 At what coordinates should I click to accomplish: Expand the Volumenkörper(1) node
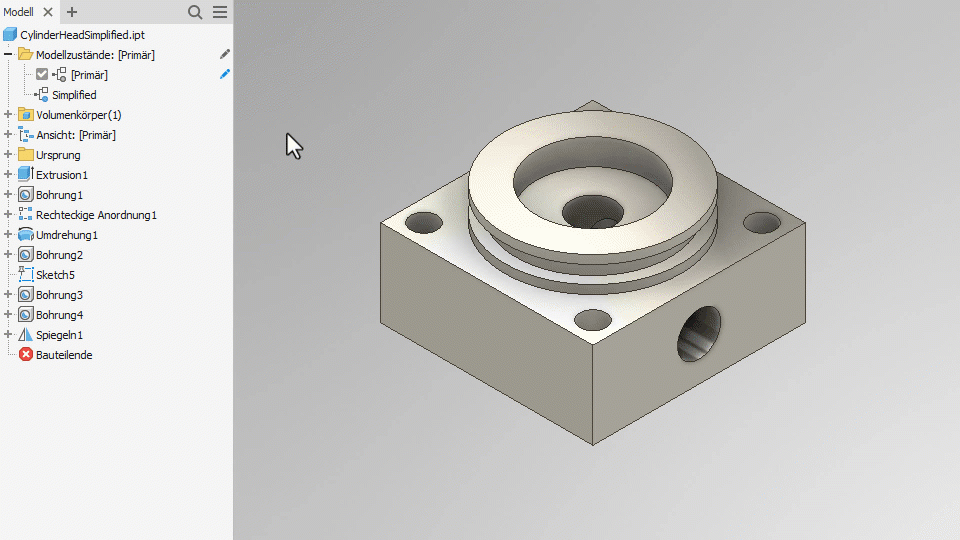coord(8,114)
